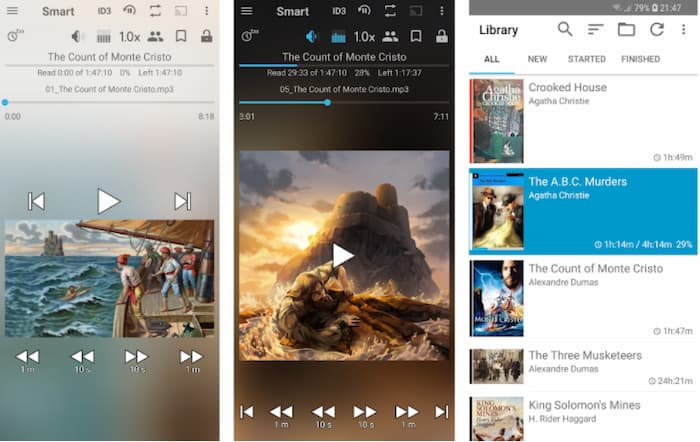
Task: Play via cover overlay in dark player
Action: [343, 255]
